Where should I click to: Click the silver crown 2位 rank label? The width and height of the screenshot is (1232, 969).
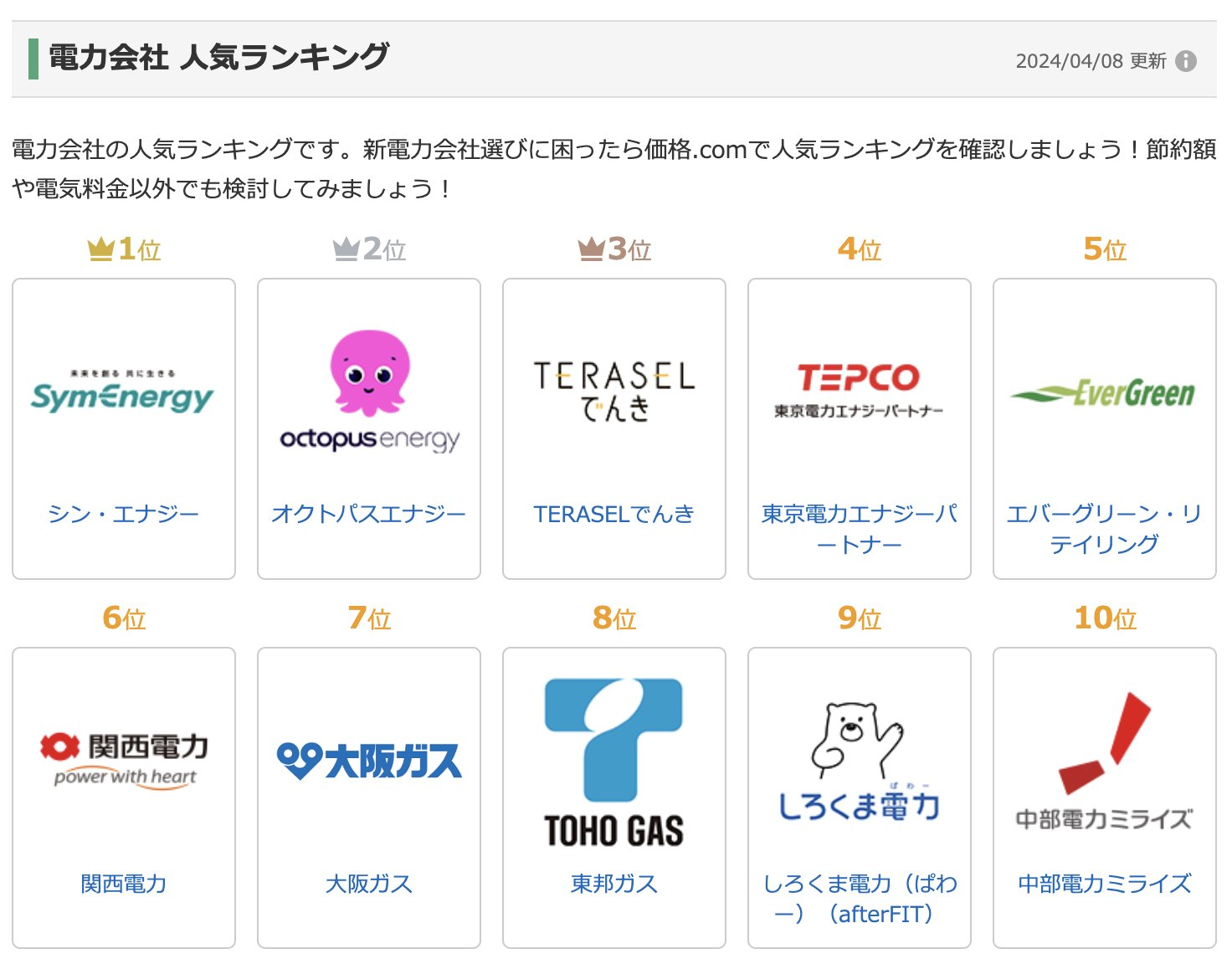(369, 249)
